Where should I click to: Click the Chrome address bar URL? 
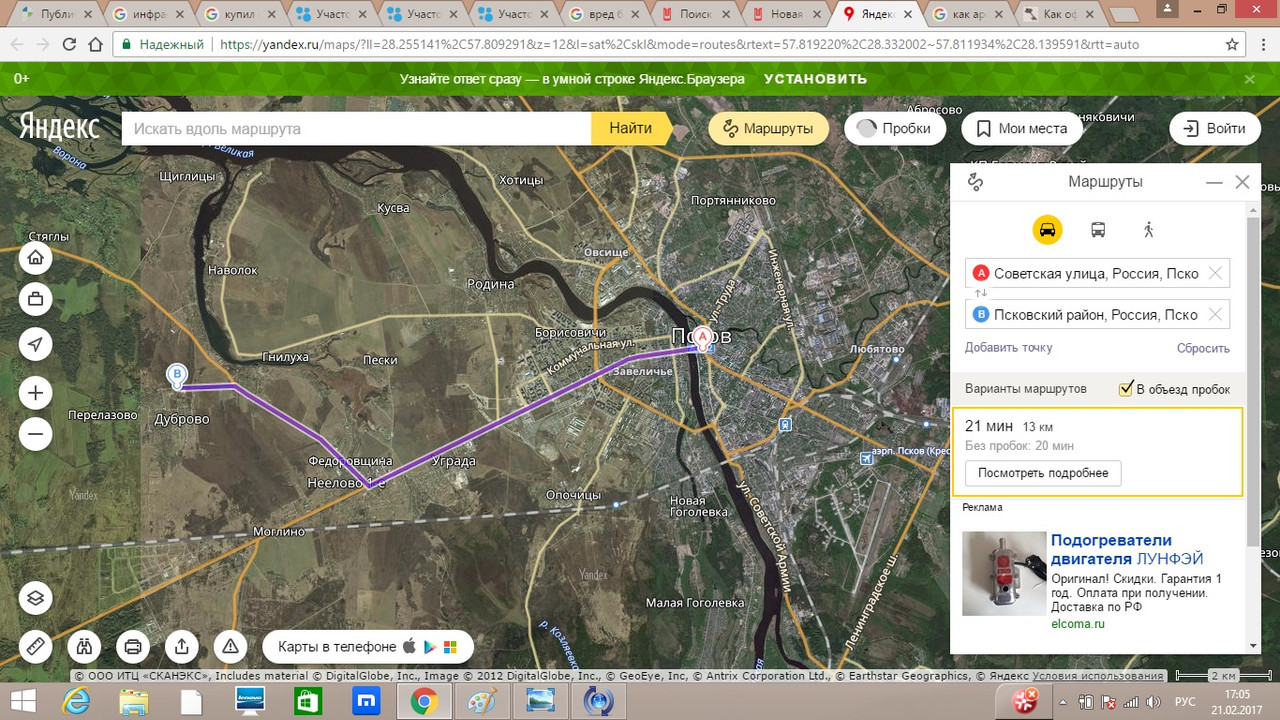pos(678,45)
